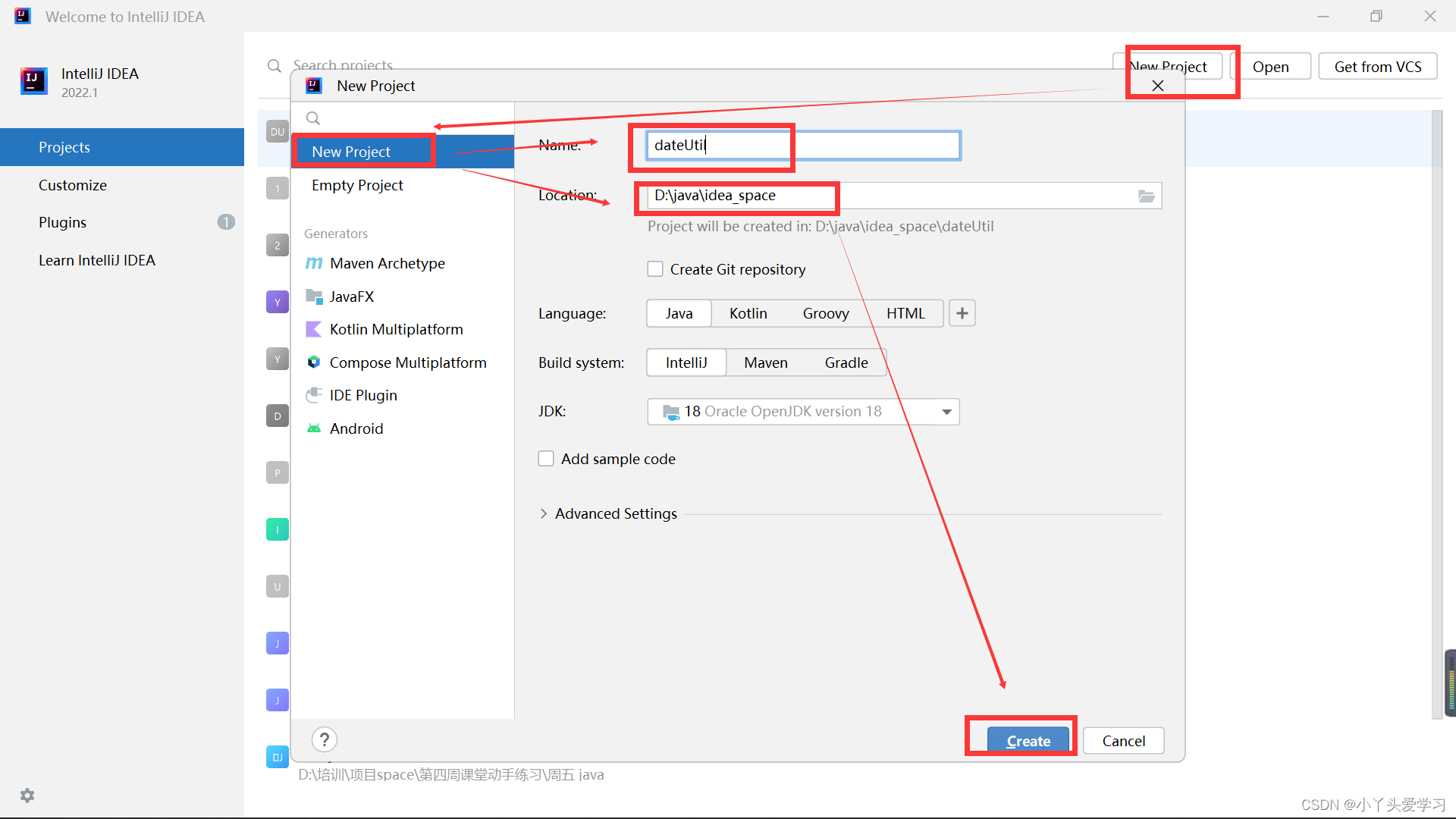Click the IDE Plugin generator icon

314,395
